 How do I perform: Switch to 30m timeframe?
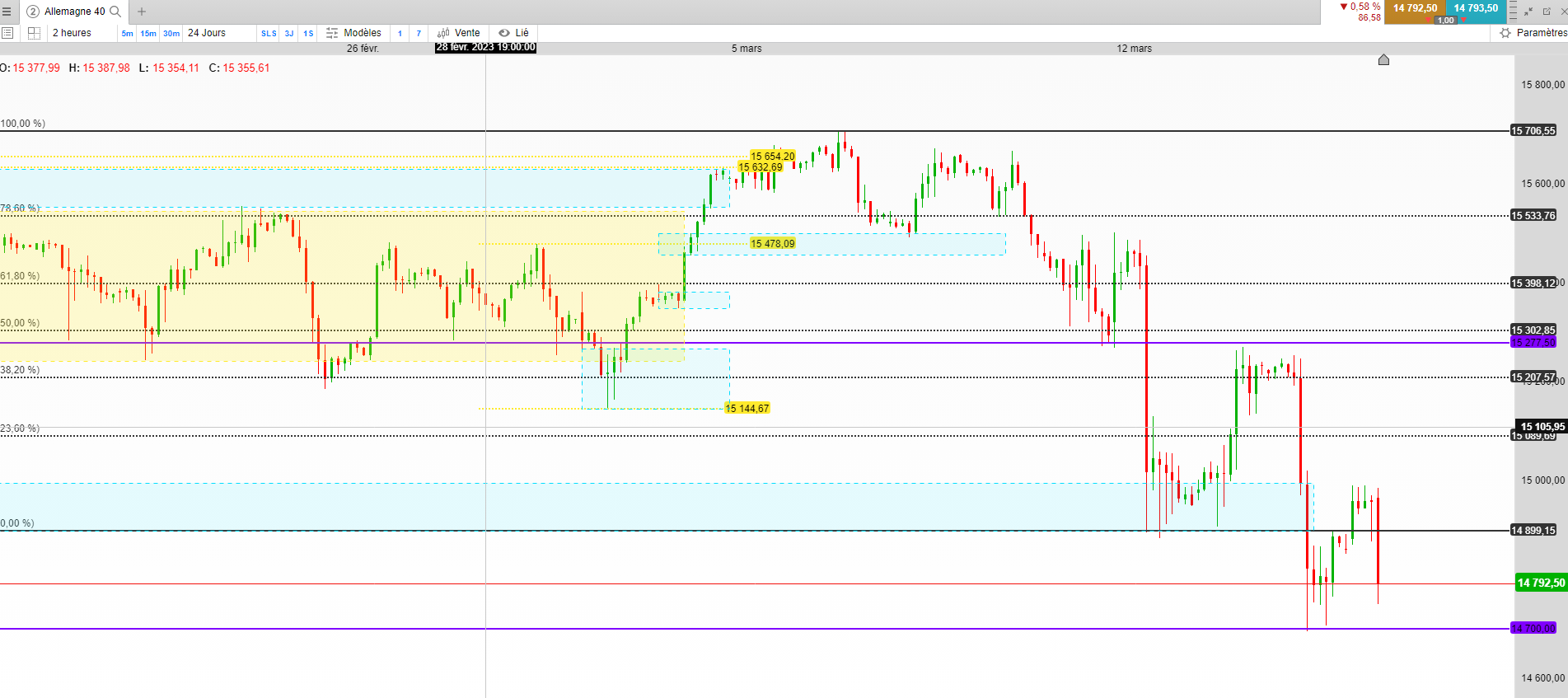click(x=171, y=34)
